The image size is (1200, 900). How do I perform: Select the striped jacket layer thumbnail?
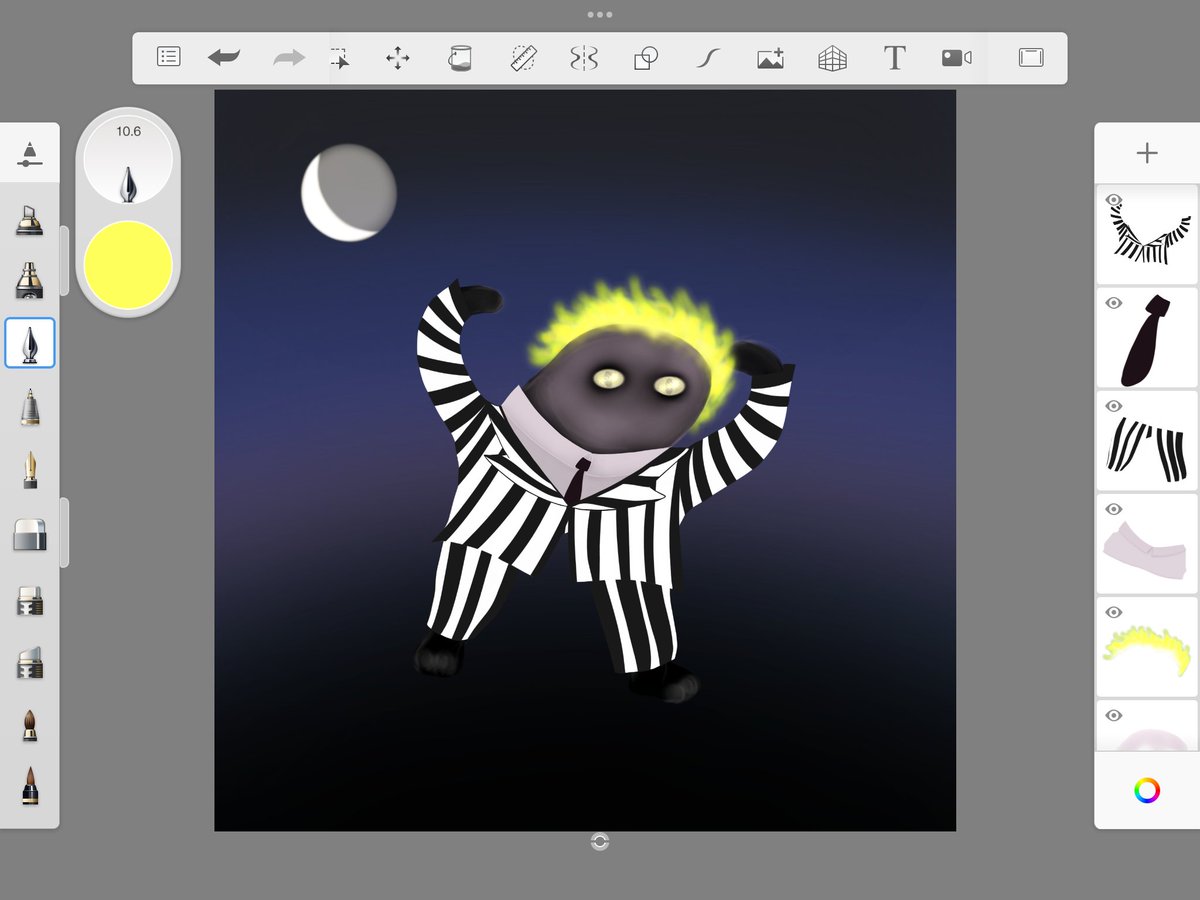(1147, 235)
